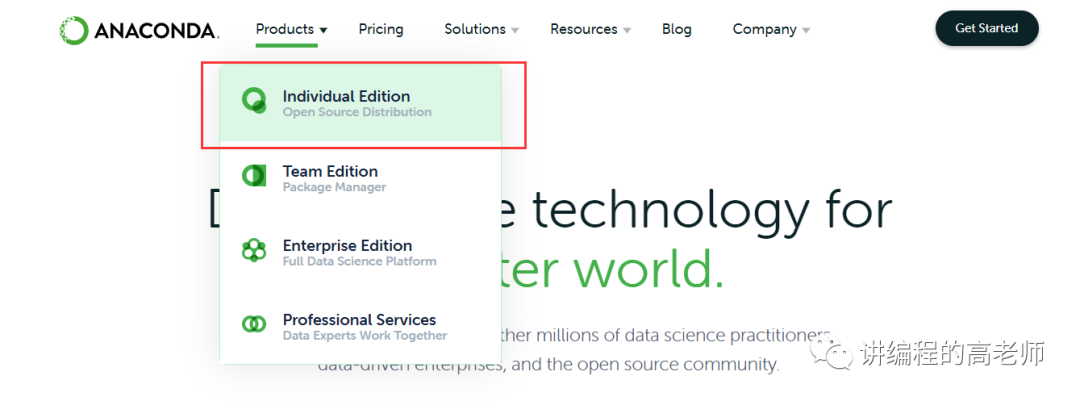Open the Solutions menu label
The image size is (1080, 401).
coord(475,29)
